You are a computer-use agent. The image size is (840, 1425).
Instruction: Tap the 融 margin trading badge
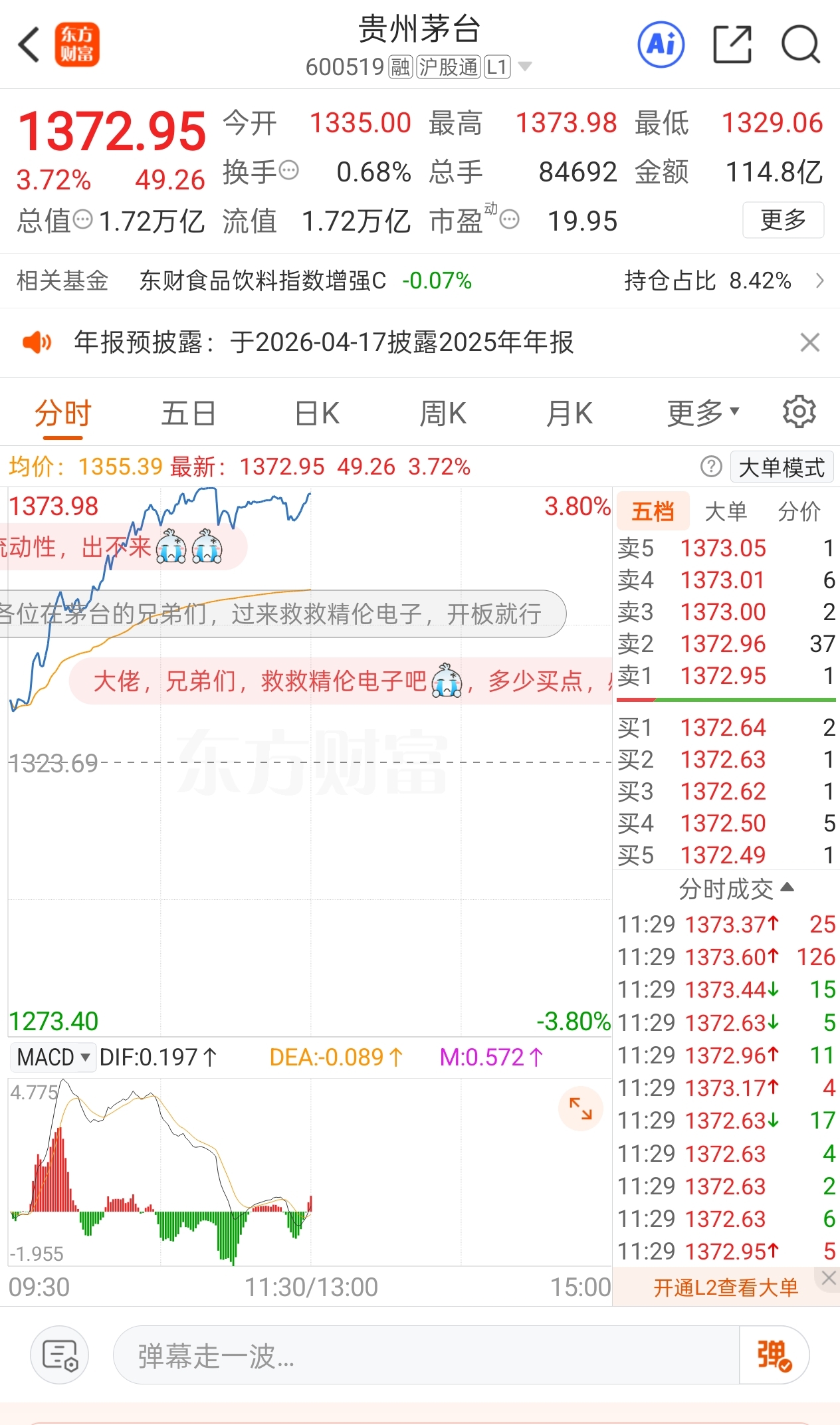pos(401,67)
